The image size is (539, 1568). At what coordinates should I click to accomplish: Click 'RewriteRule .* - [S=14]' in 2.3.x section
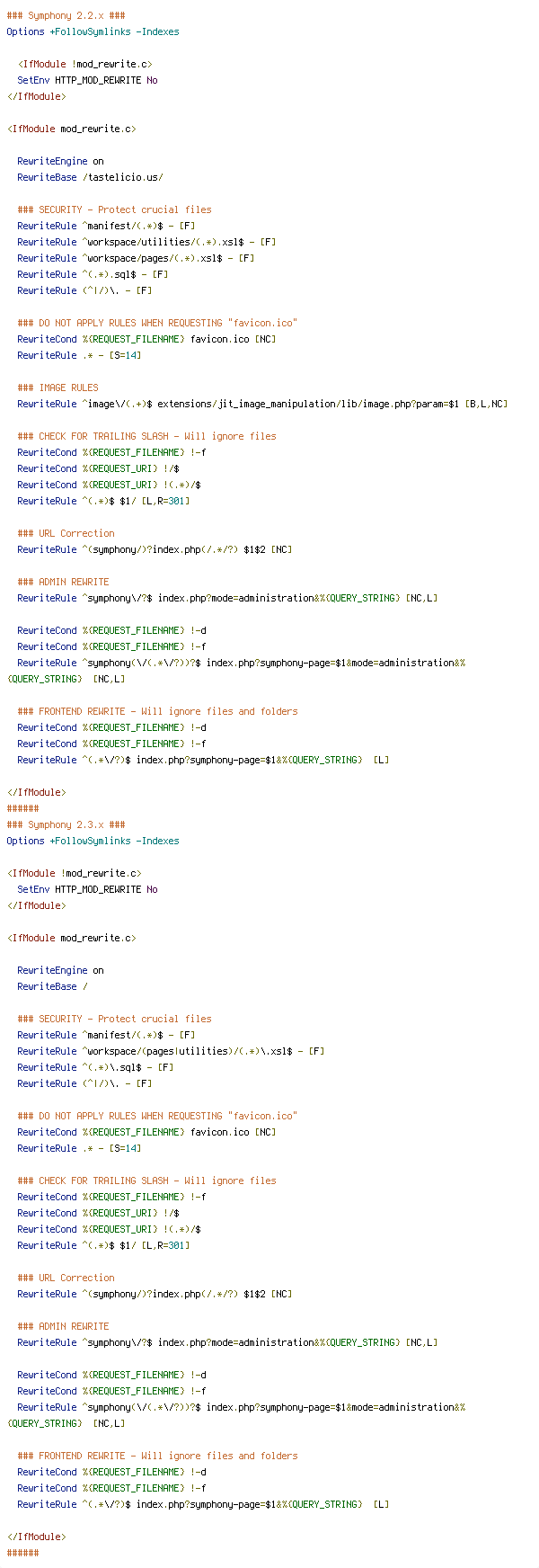pyautogui.click(x=79, y=1148)
